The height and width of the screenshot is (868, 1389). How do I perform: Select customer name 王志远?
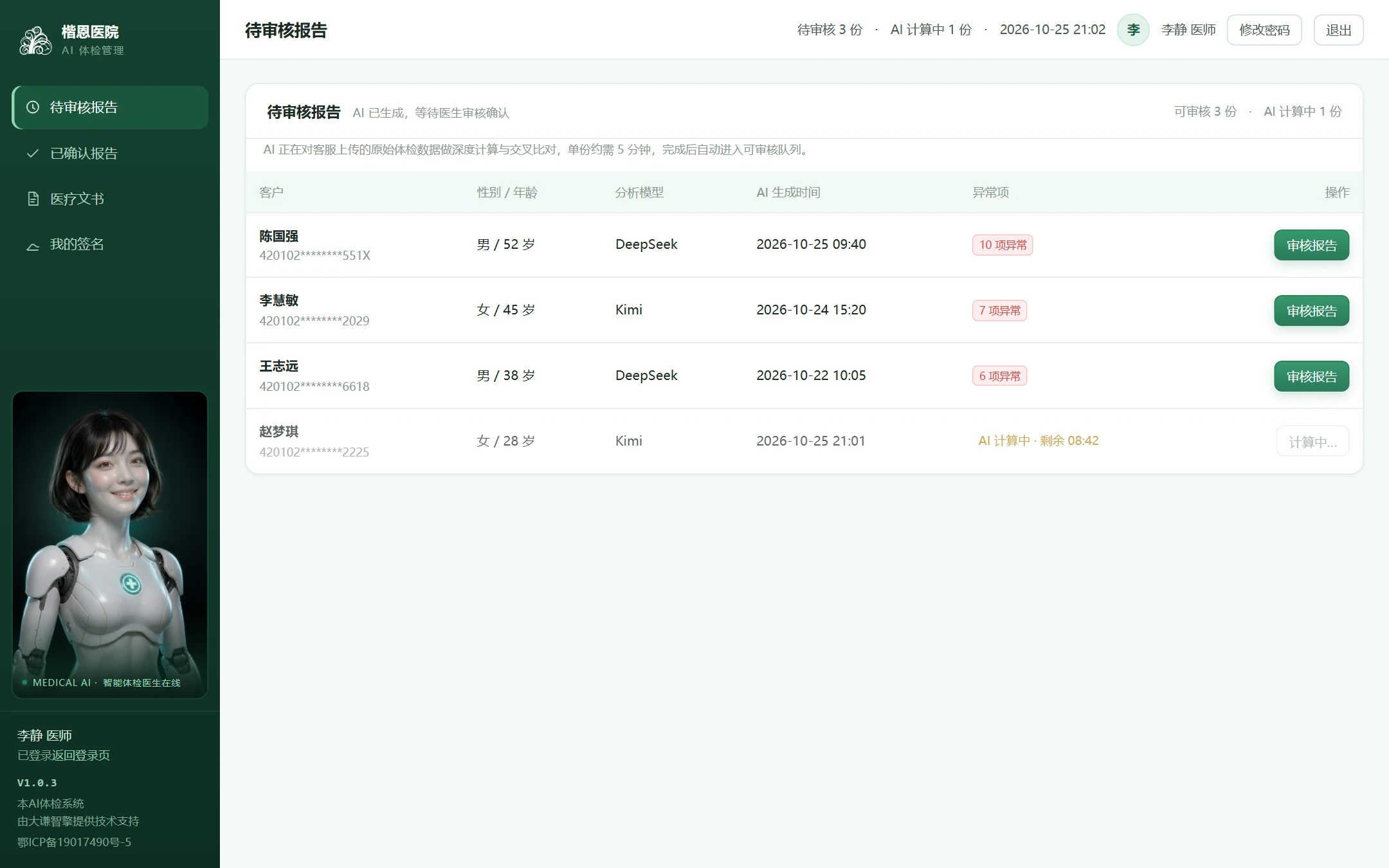(x=278, y=366)
